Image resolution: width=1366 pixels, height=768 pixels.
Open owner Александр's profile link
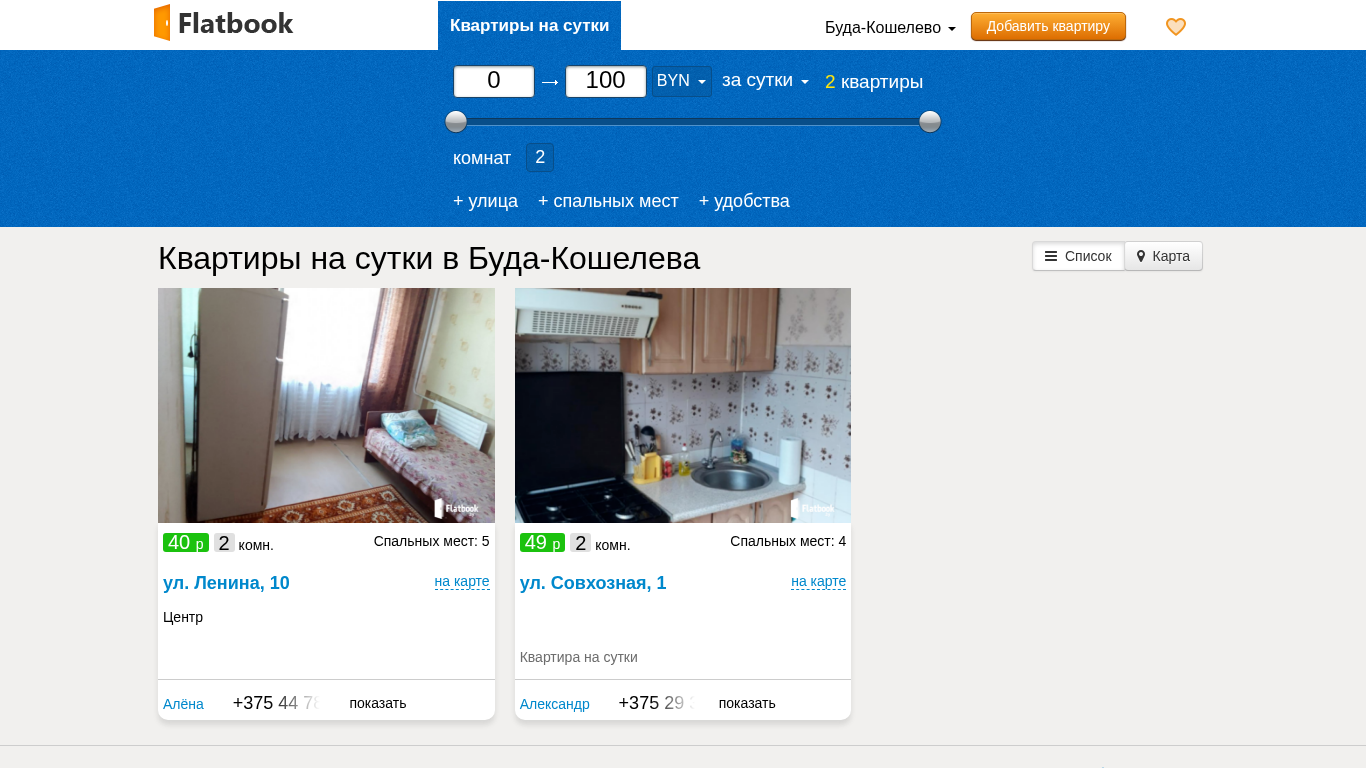pos(555,704)
